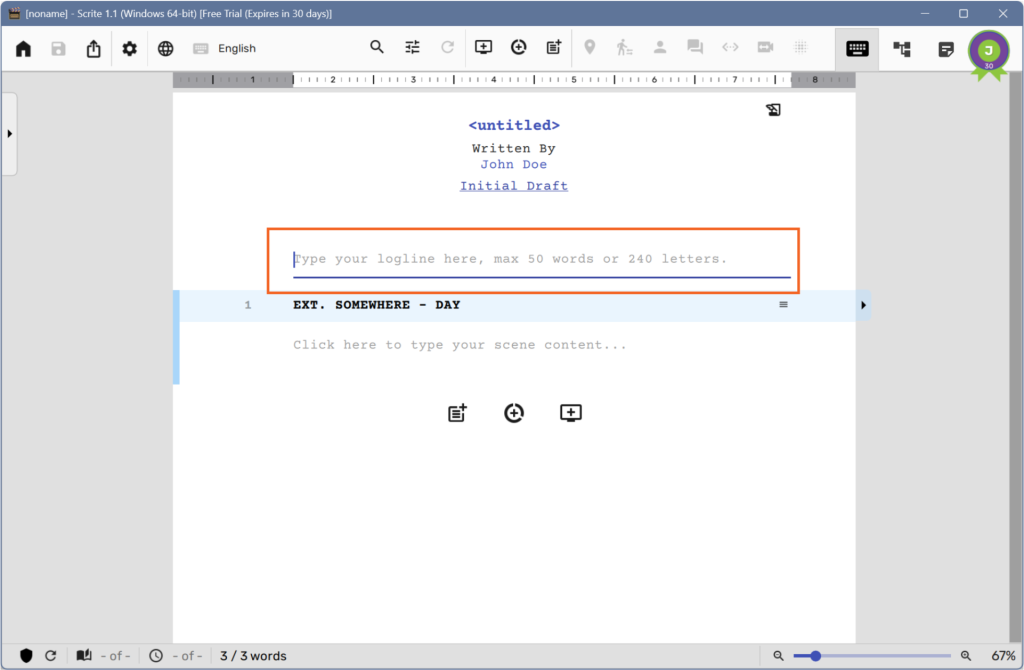
Task: Toggle the shield icon in the status bar
Action: (25, 656)
